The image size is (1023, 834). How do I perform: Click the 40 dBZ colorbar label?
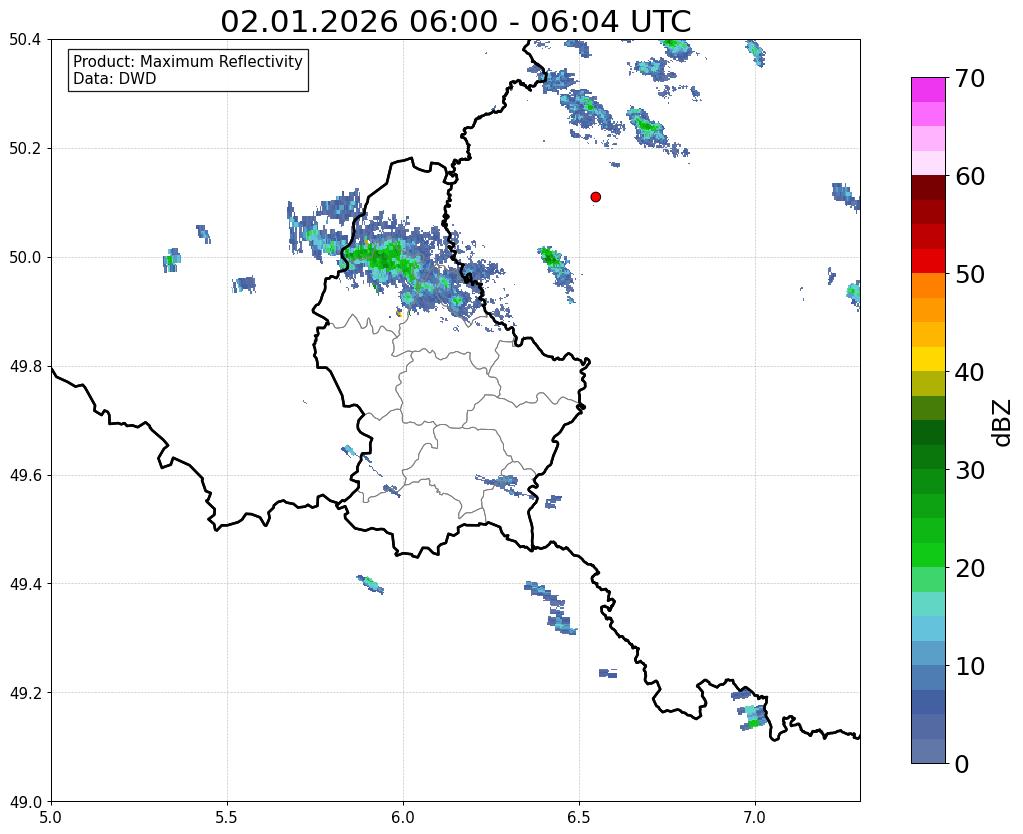point(970,372)
